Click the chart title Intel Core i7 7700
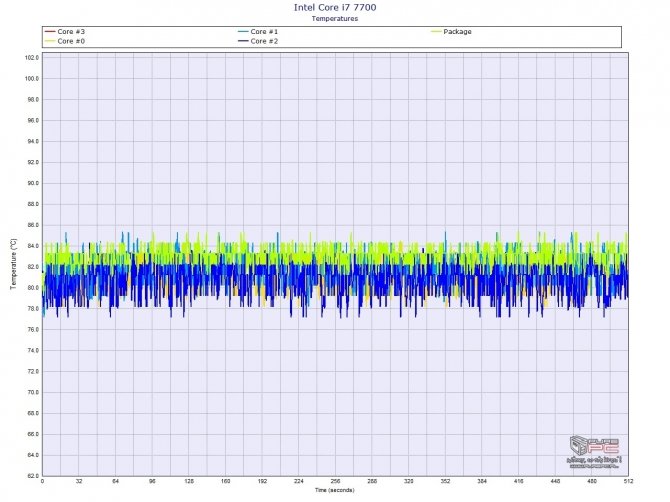This screenshot has height=502, width=670. [335, 7]
